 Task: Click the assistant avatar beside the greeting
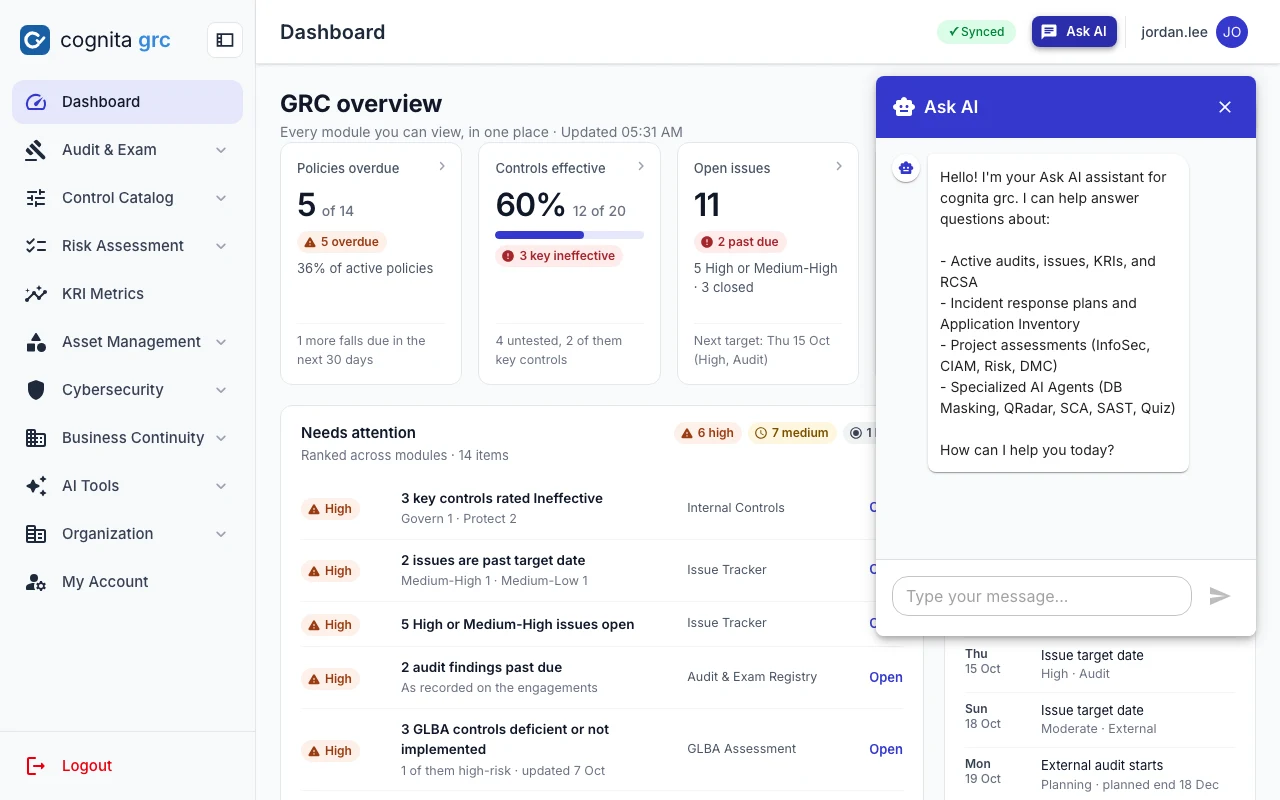coord(906,168)
